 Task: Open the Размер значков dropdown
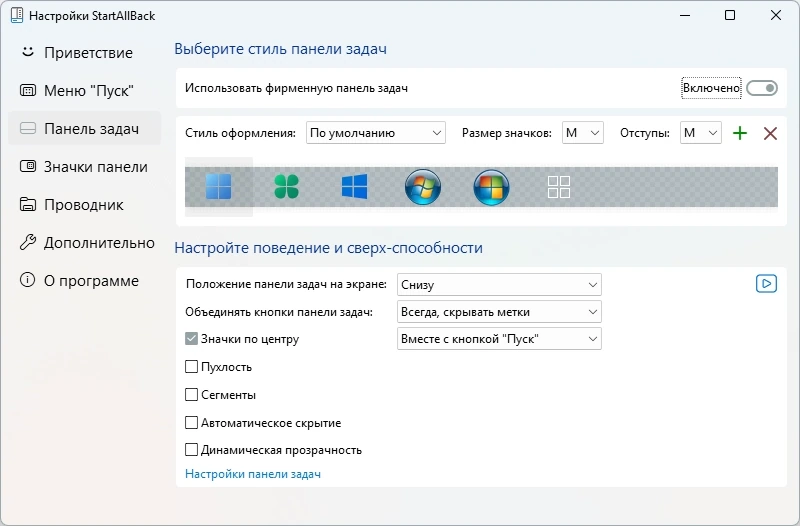[583, 133]
